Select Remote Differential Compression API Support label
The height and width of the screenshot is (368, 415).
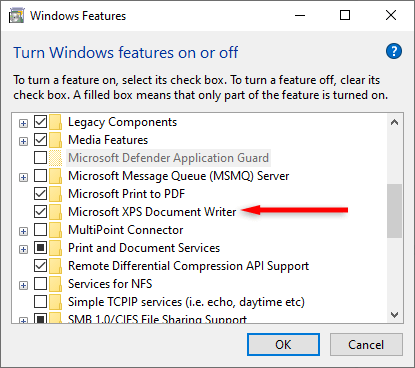188,266
